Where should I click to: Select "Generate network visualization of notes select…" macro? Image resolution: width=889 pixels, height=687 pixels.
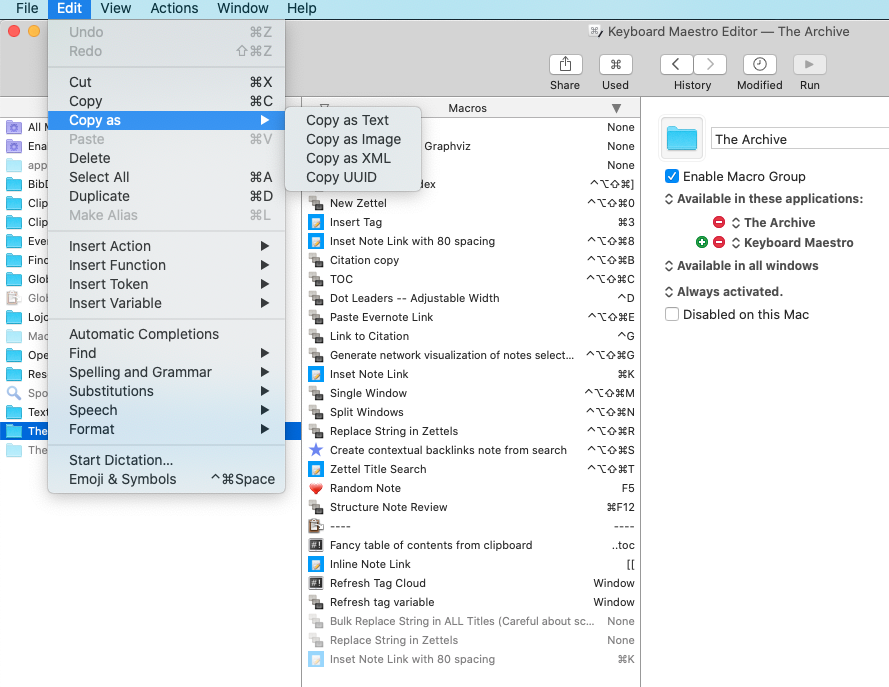click(471, 355)
